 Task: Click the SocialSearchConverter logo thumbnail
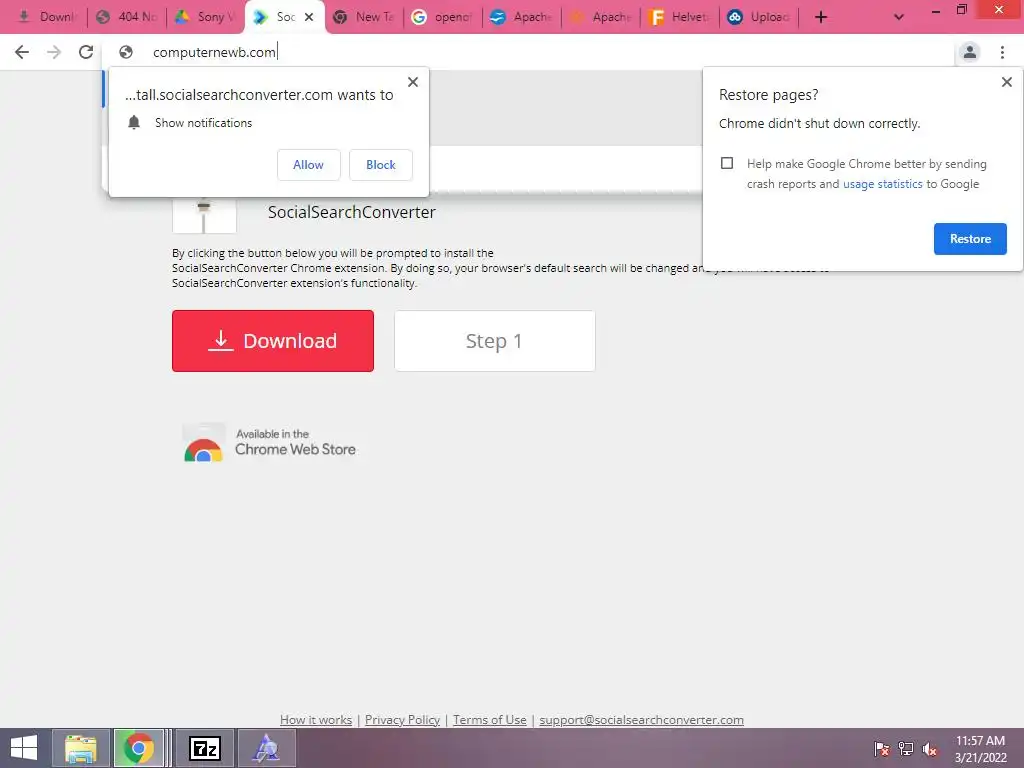pos(204,214)
